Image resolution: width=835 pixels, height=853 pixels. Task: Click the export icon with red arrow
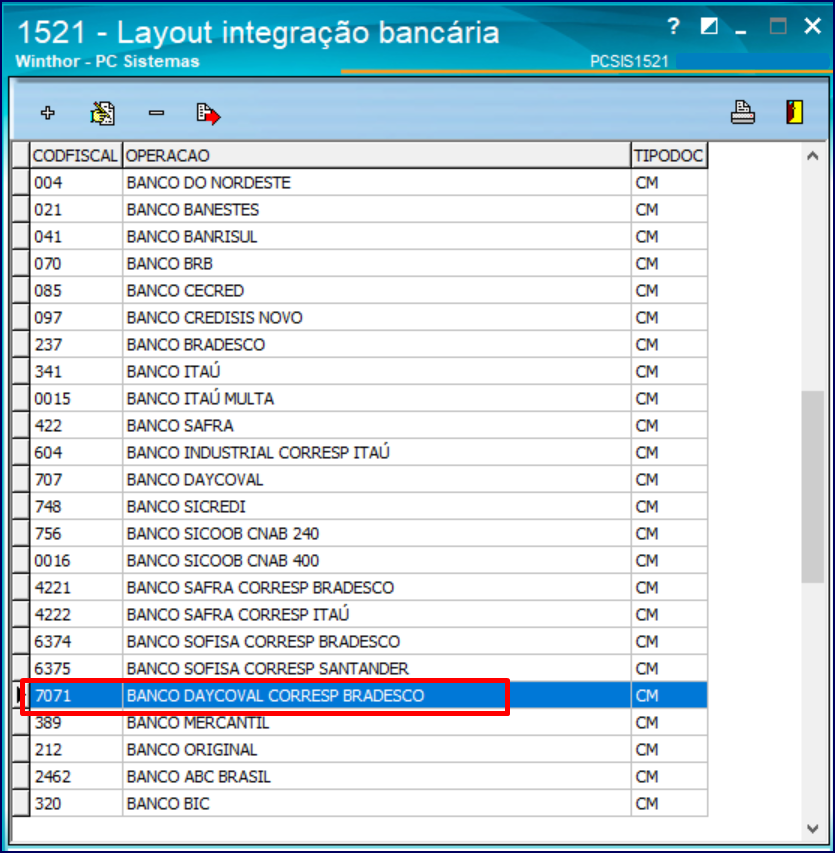coord(208,114)
